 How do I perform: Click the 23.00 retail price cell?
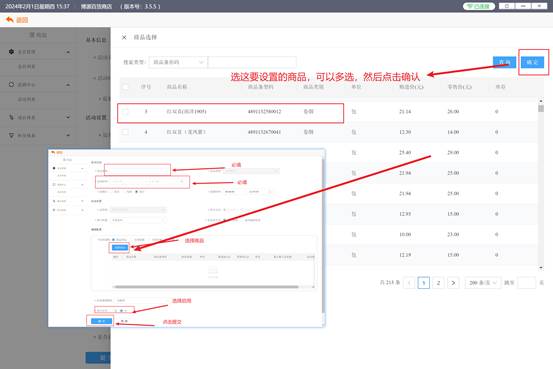453,234
